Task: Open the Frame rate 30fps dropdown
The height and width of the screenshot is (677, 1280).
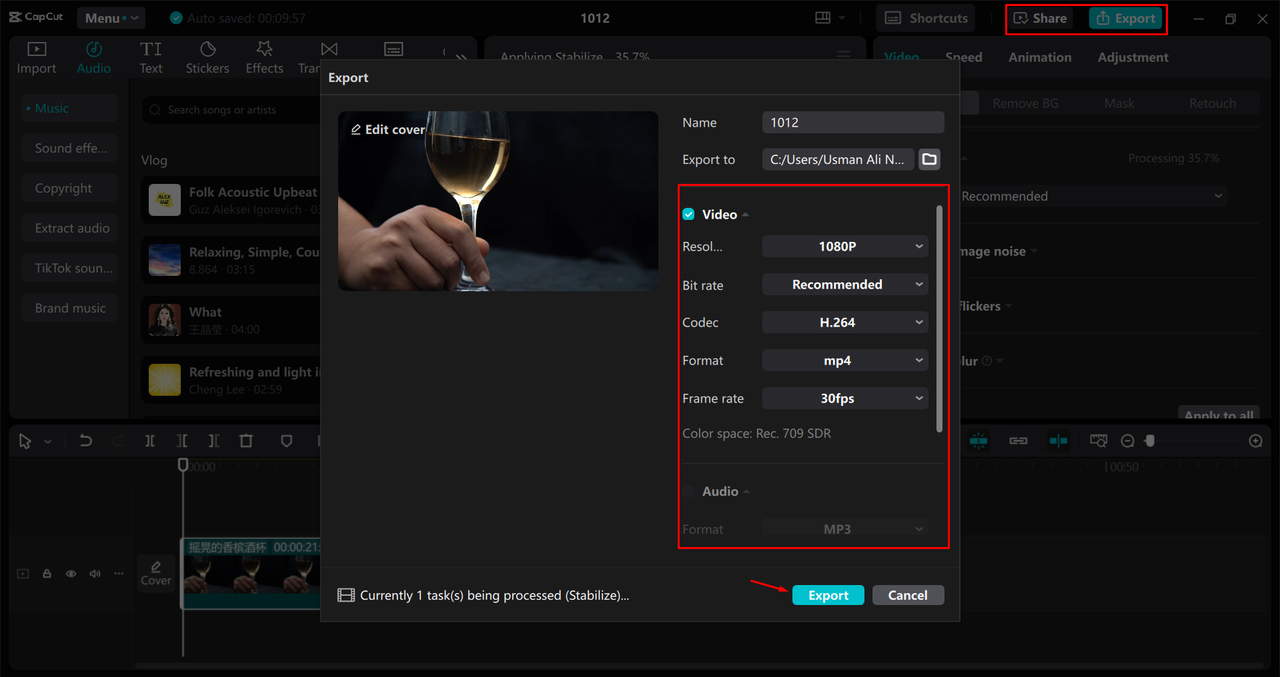Action: (845, 398)
